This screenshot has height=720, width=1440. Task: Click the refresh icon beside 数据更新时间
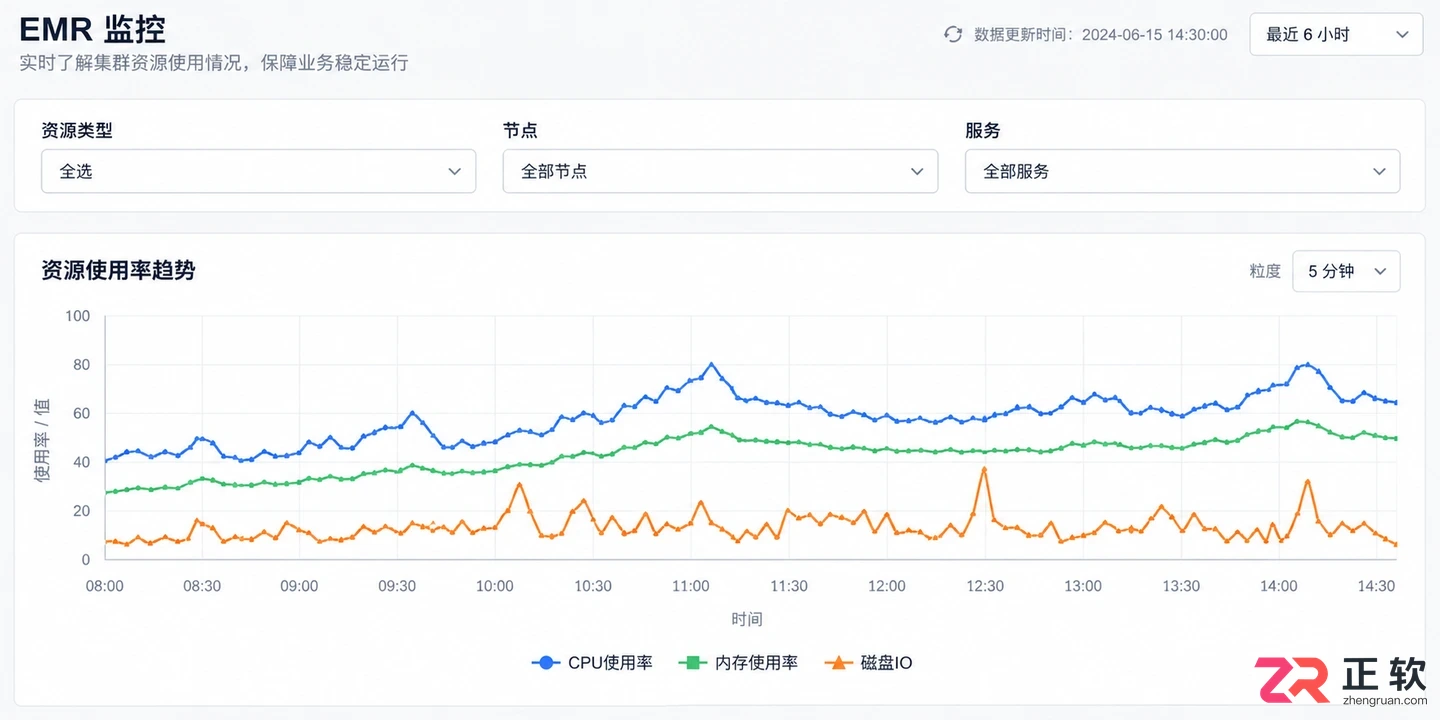coord(953,34)
